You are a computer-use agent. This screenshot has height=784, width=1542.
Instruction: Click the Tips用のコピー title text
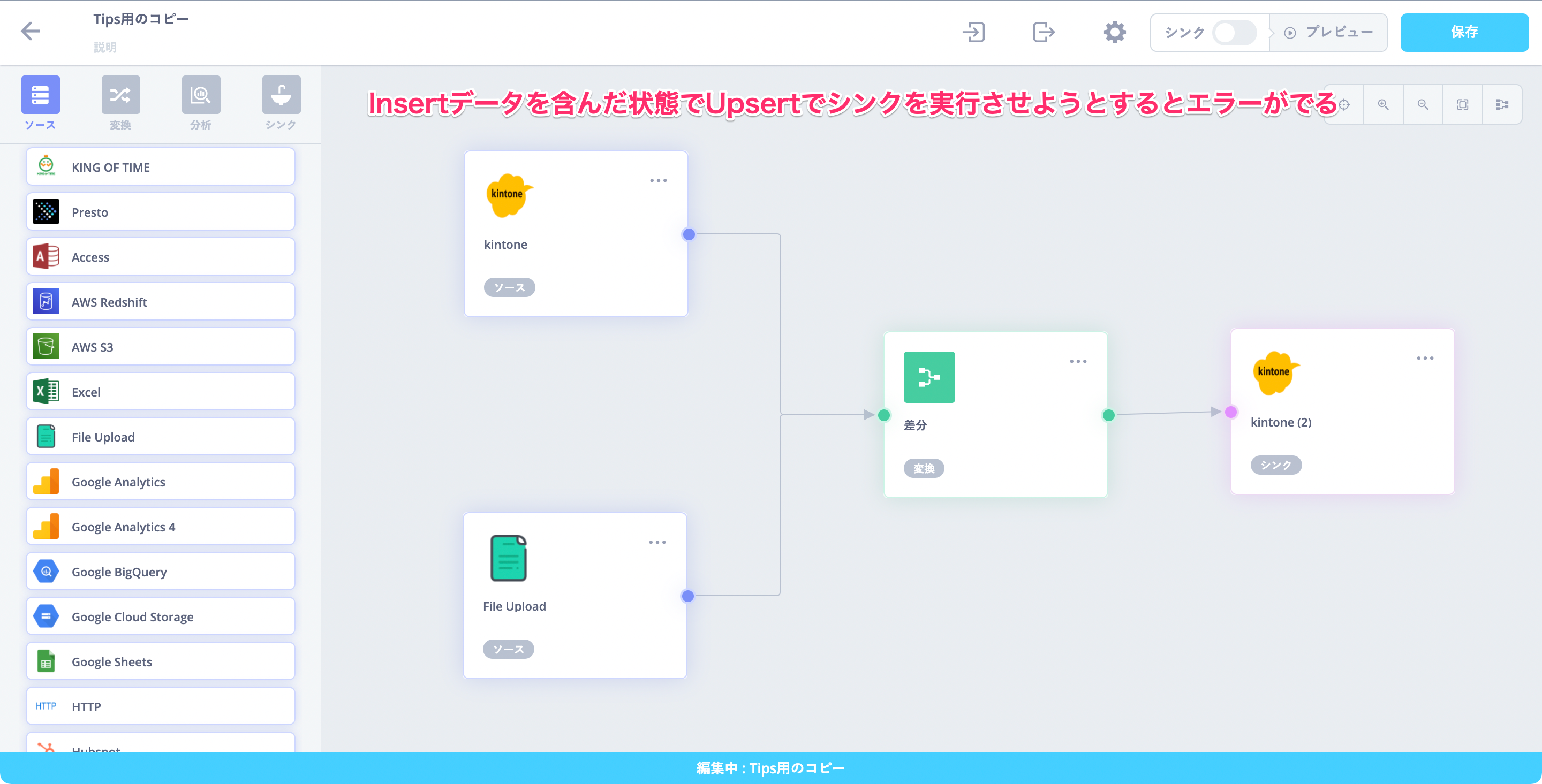141,19
